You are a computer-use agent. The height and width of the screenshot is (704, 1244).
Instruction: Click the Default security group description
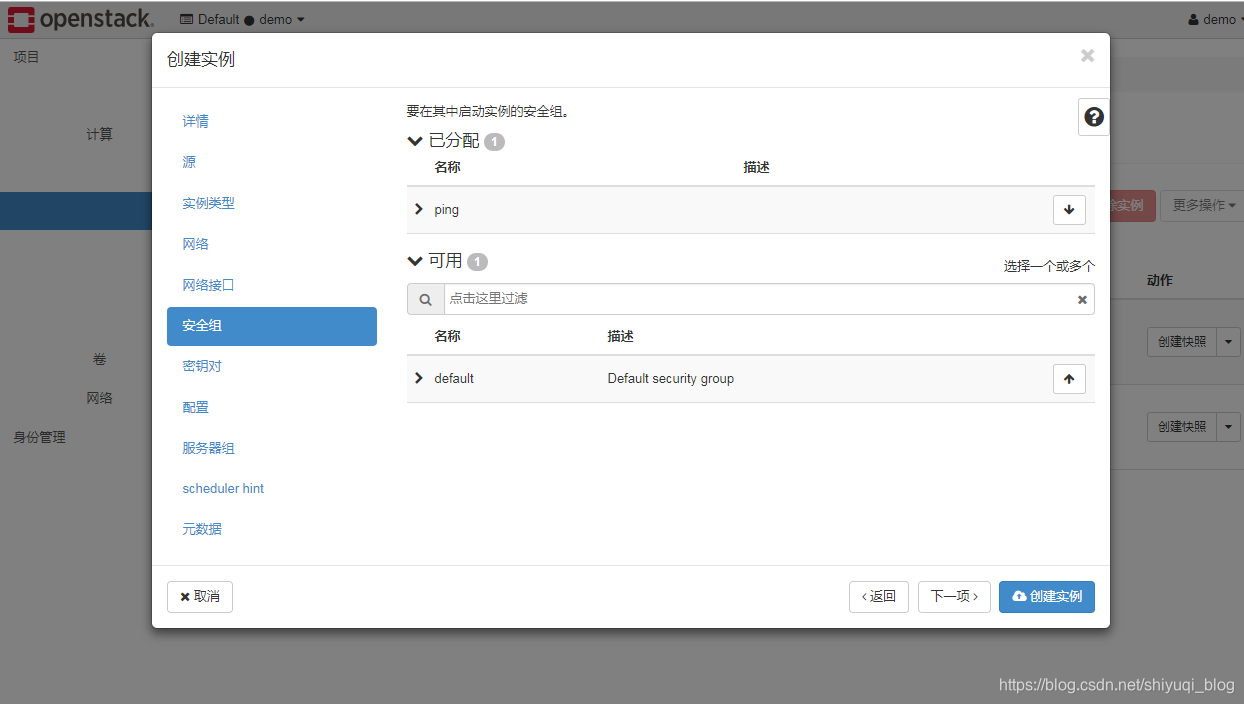pyautogui.click(x=671, y=379)
